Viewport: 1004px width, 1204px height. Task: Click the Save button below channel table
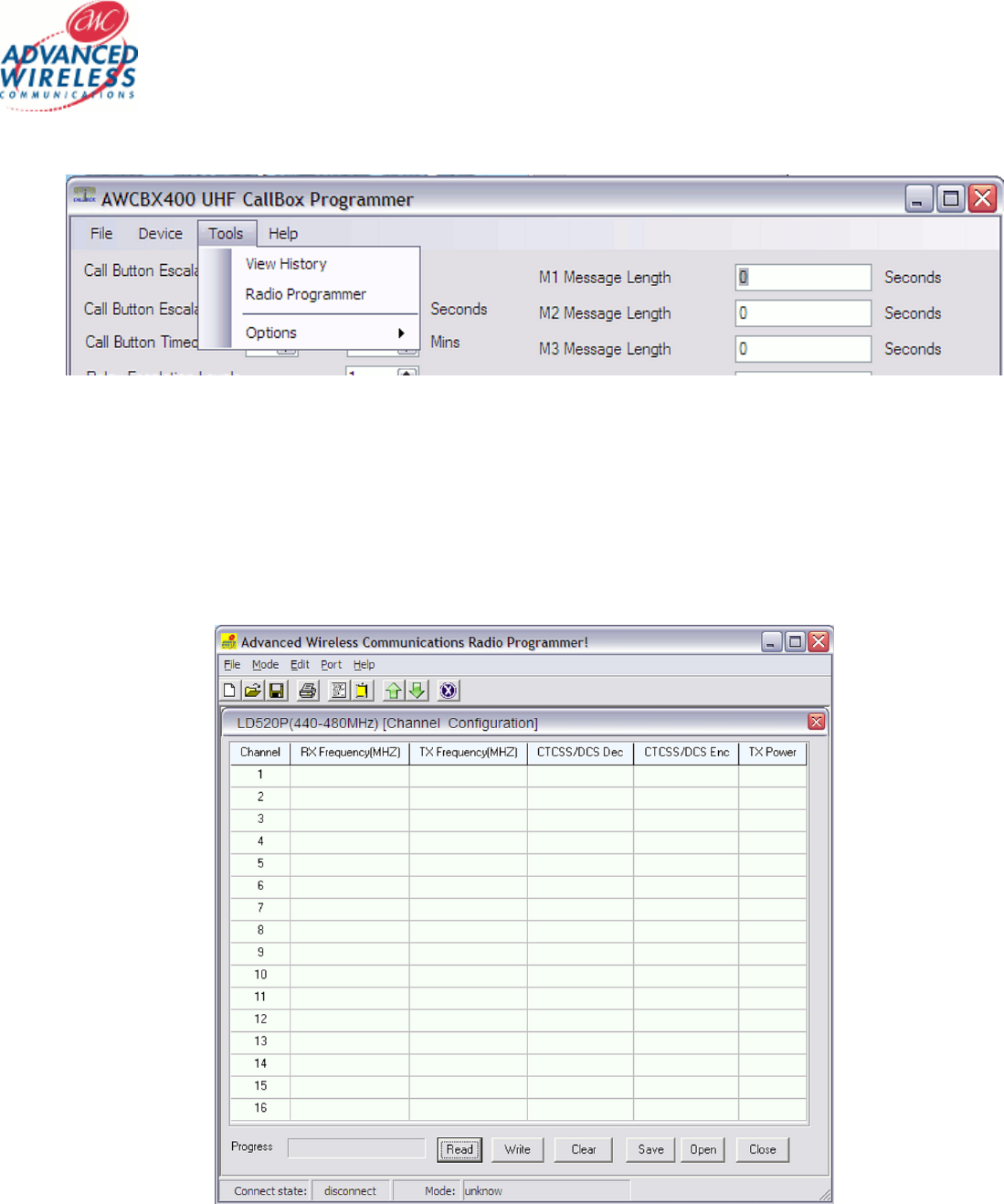coord(650,1149)
